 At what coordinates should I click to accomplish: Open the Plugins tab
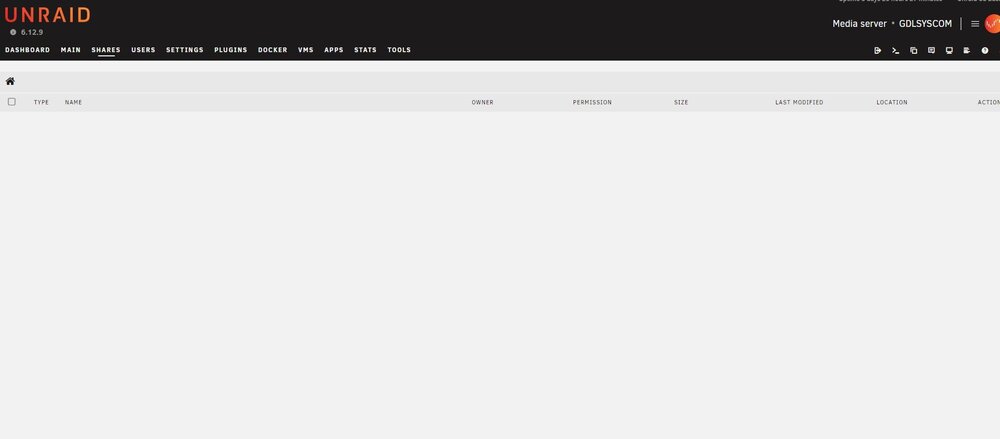tap(231, 50)
